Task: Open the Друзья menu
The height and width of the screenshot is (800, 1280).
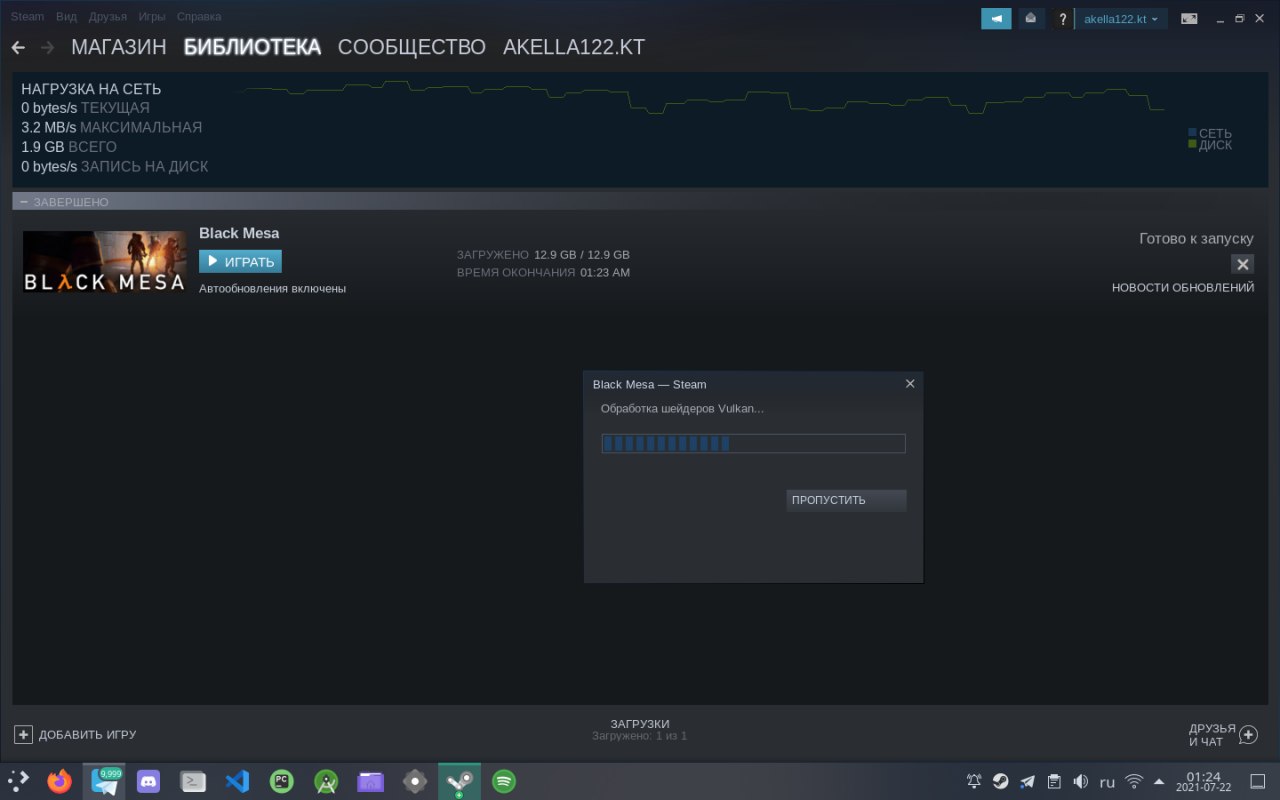Action: 107,17
